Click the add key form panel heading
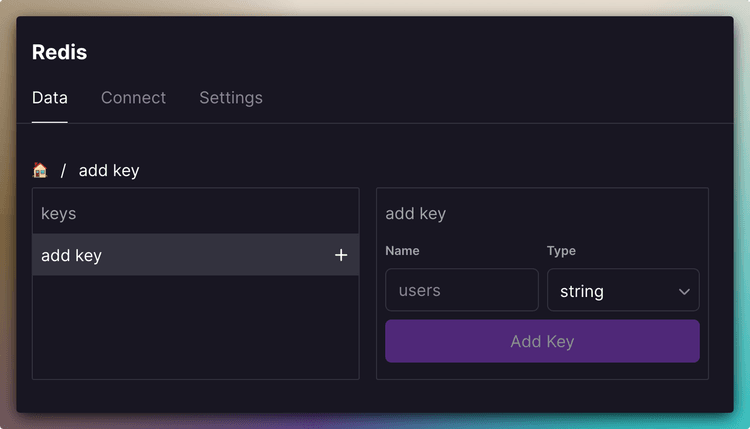The height and width of the screenshot is (429, 750). click(x=416, y=213)
